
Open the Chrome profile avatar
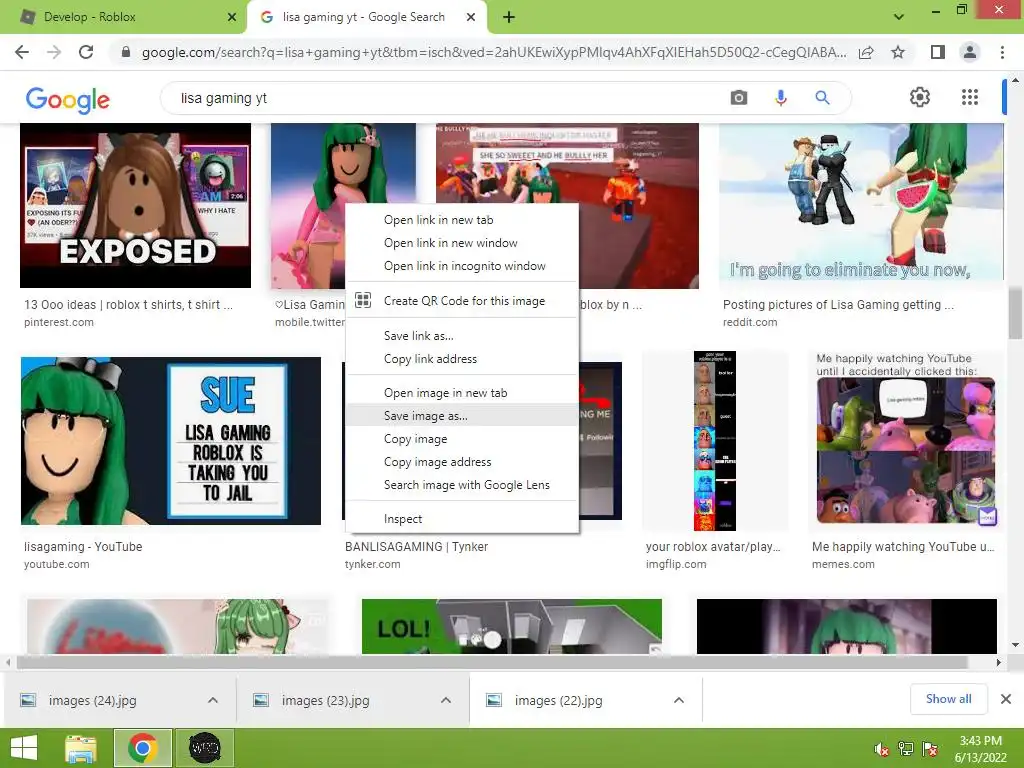coord(970,52)
